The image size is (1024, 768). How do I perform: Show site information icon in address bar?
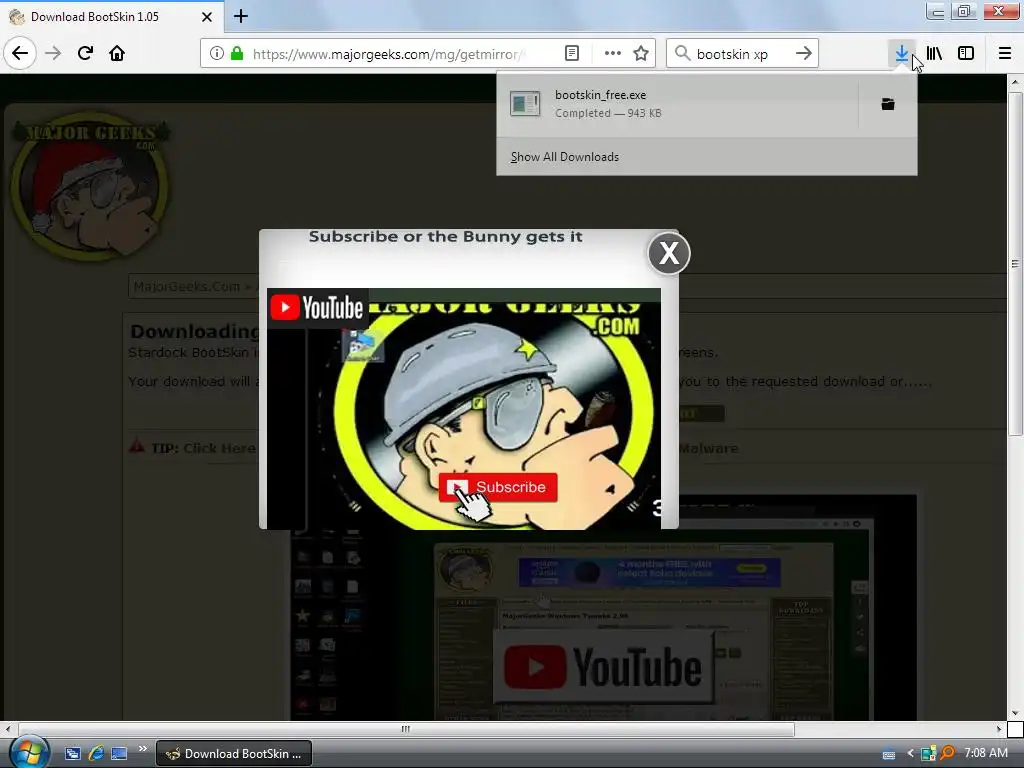[x=217, y=54]
